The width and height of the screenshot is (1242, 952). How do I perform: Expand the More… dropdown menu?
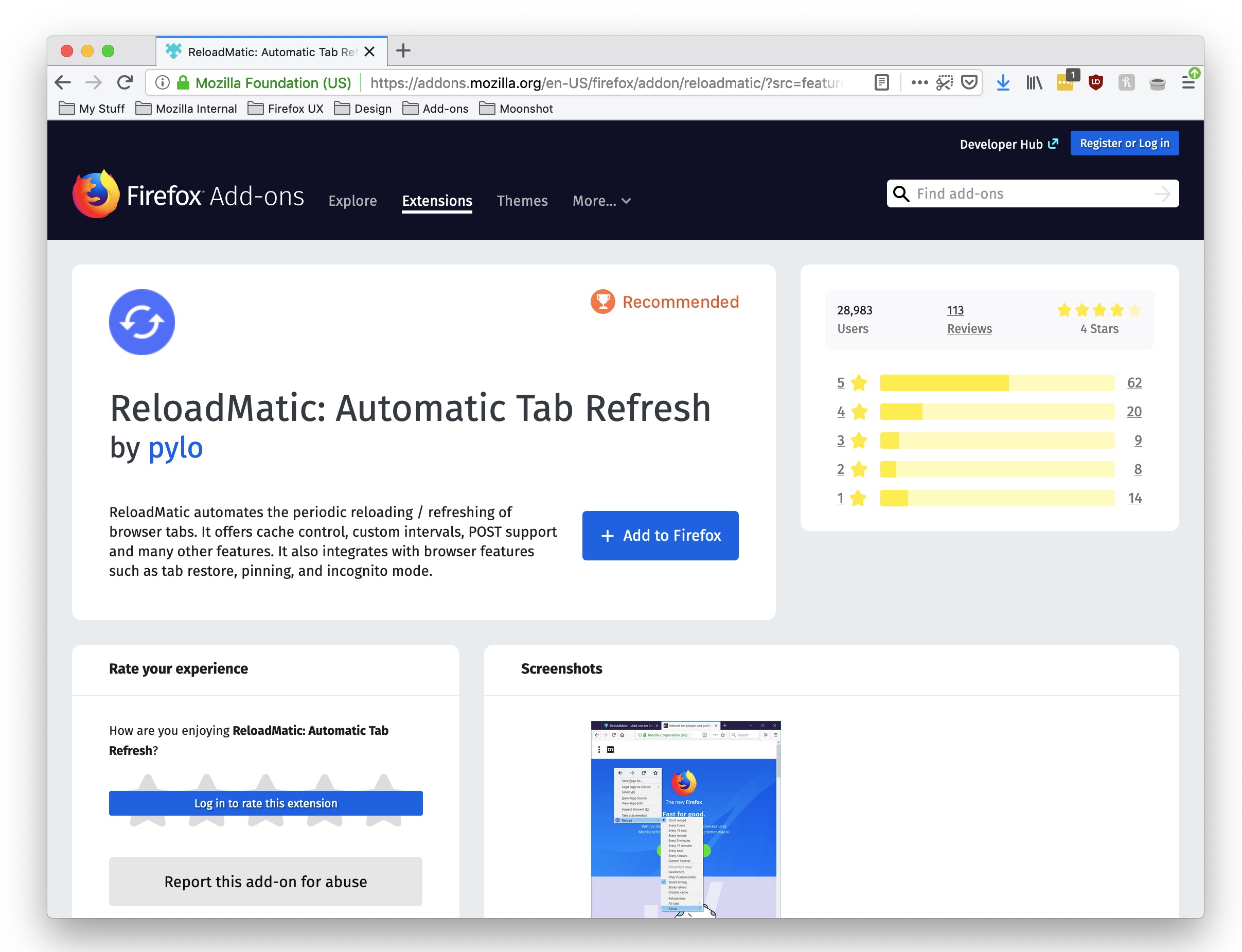[601, 201]
